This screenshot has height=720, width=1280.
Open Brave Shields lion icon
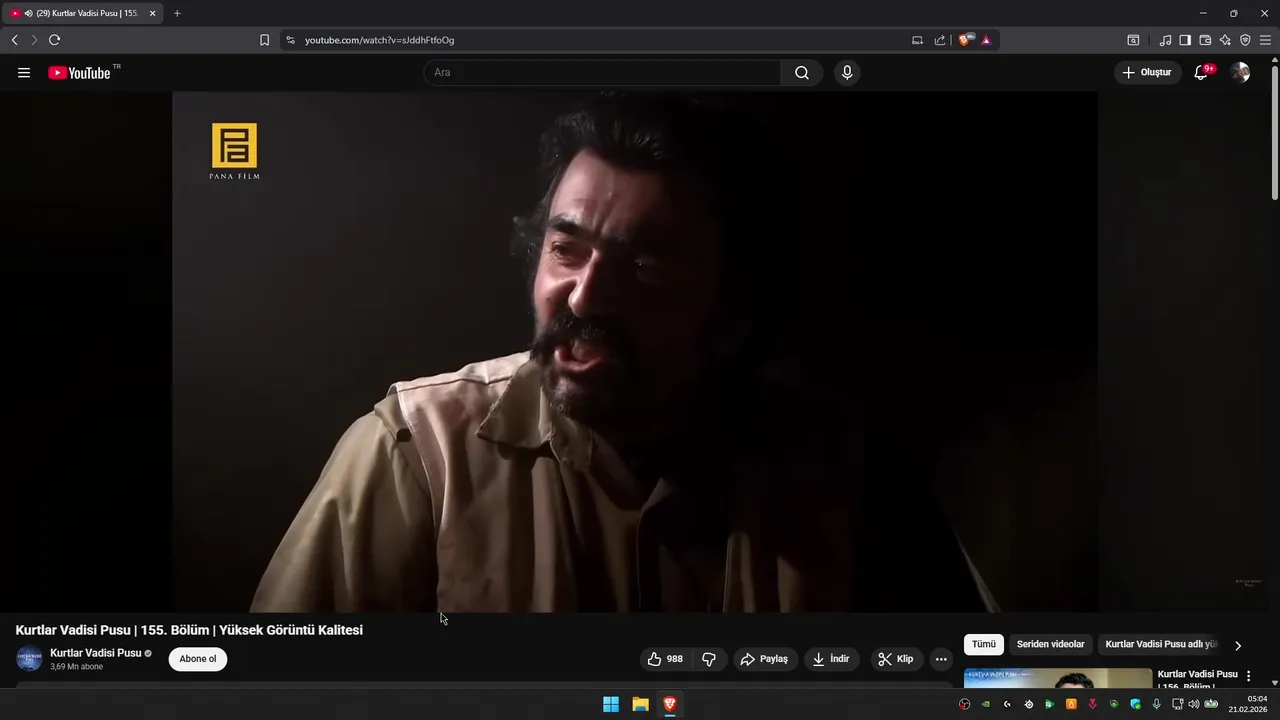[x=965, y=40]
